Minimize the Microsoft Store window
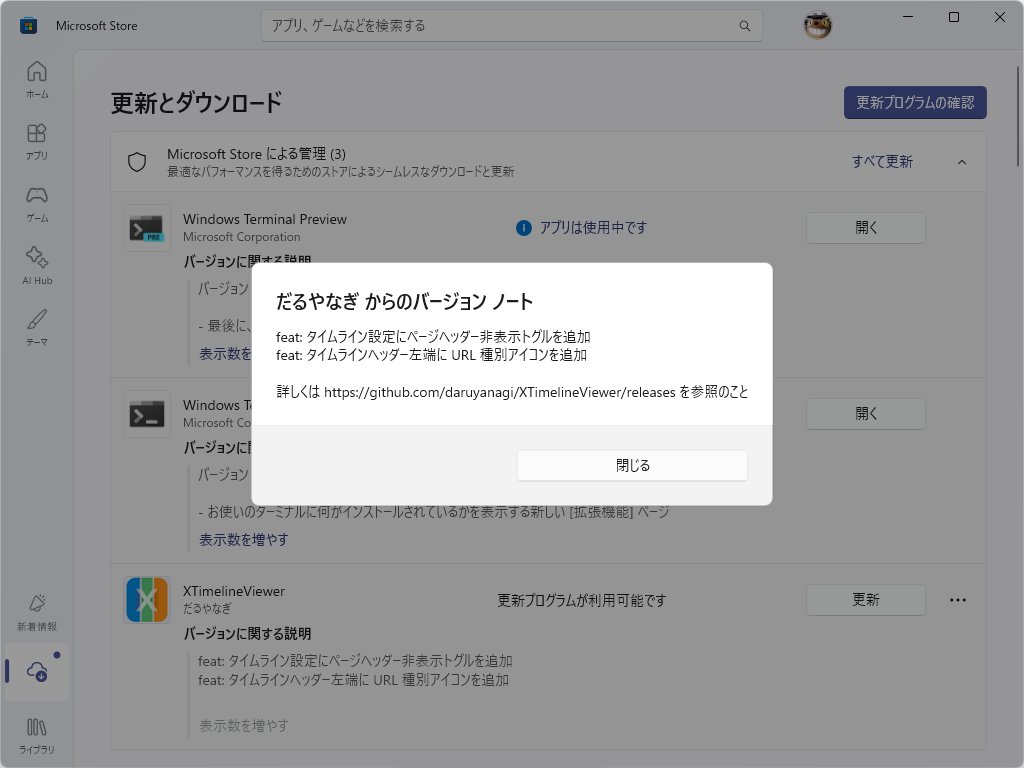 point(908,17)
